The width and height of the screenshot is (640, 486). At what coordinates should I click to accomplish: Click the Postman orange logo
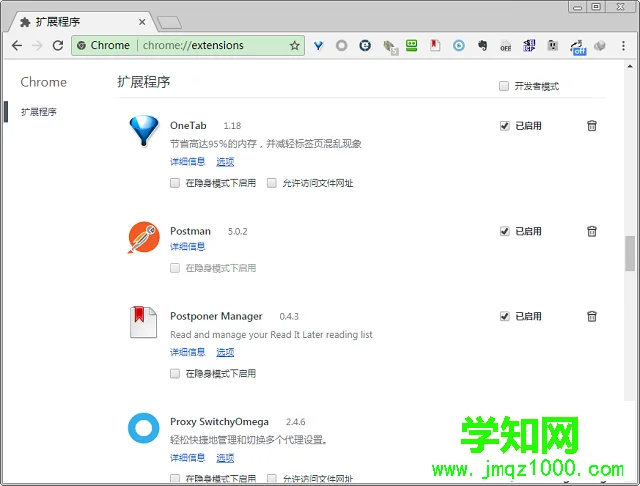coord(143,237)
